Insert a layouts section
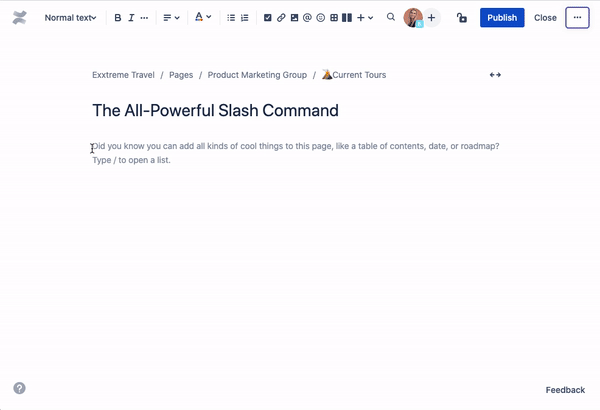This screenshot has height=410, width=600. [347, 18]
